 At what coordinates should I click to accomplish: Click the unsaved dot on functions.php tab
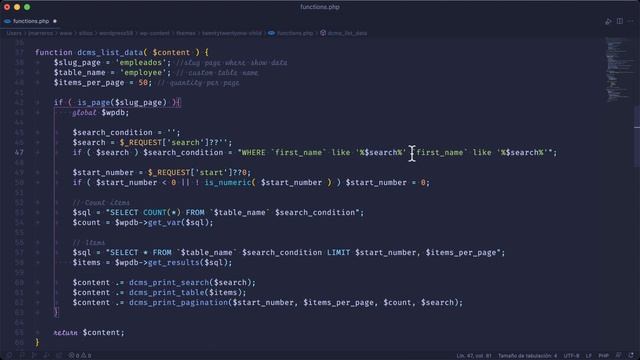(x=55, y=21)
